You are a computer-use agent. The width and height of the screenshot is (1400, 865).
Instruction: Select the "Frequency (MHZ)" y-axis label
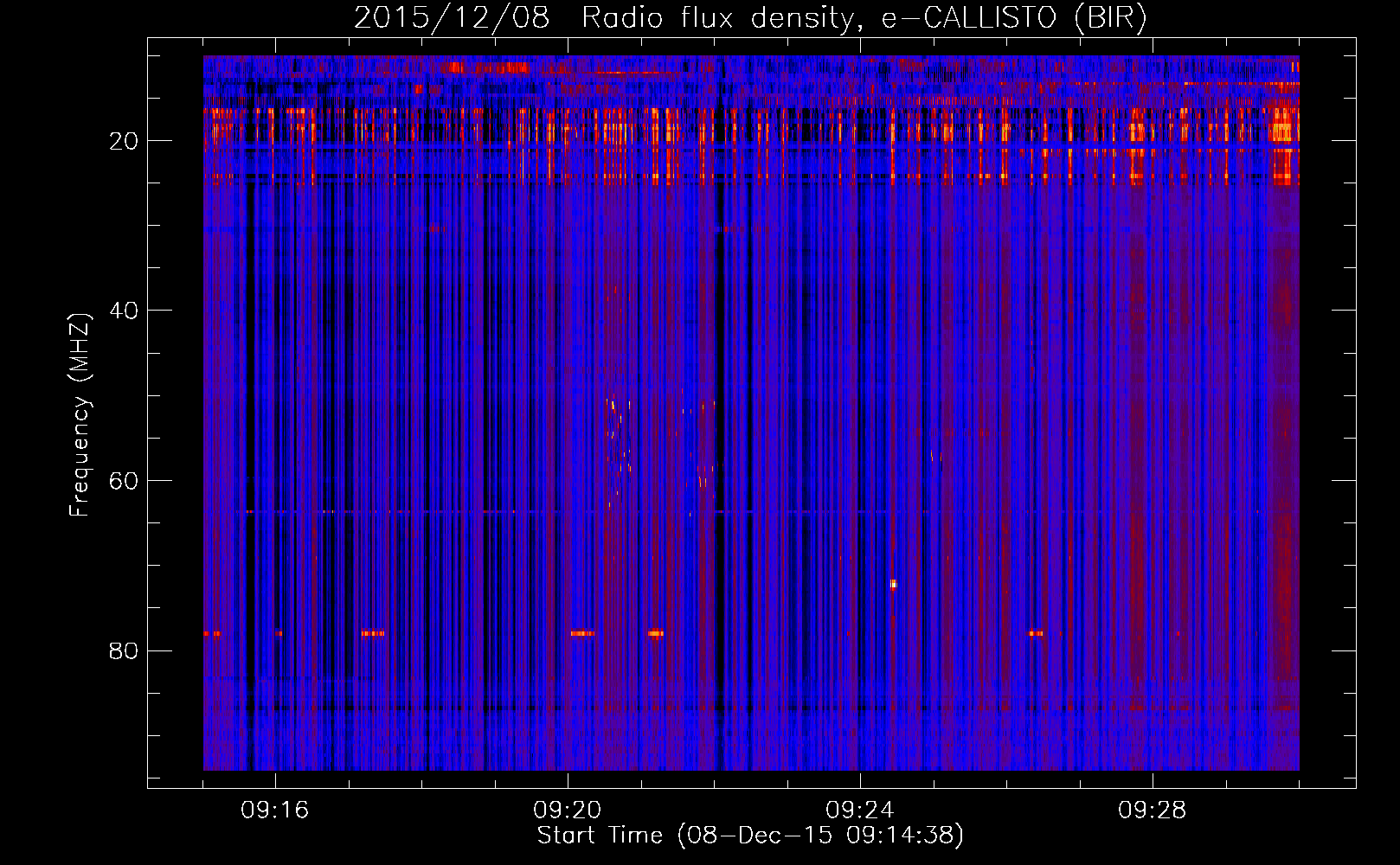click(80, 414)
